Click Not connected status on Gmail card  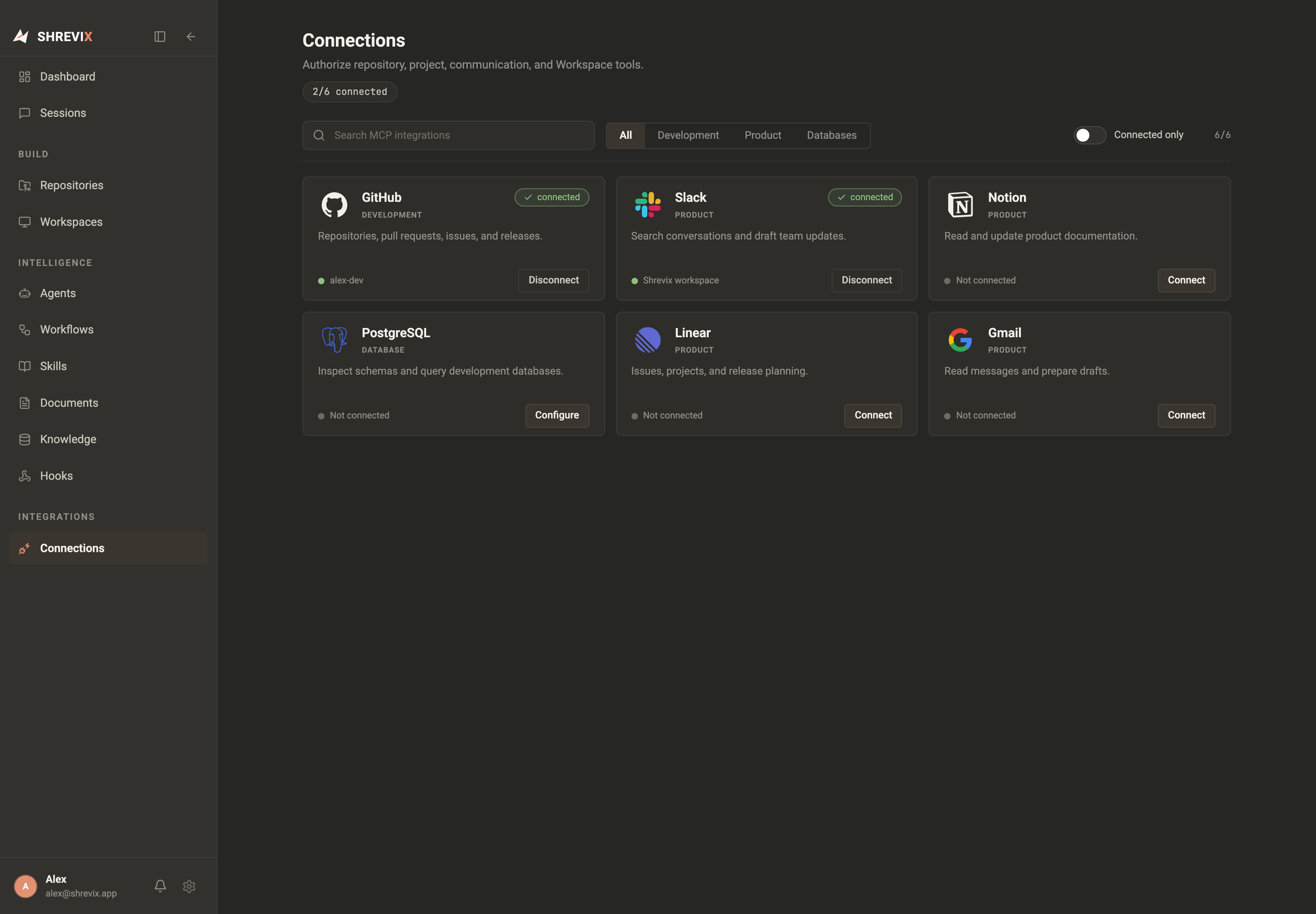[x=986, y=416]
